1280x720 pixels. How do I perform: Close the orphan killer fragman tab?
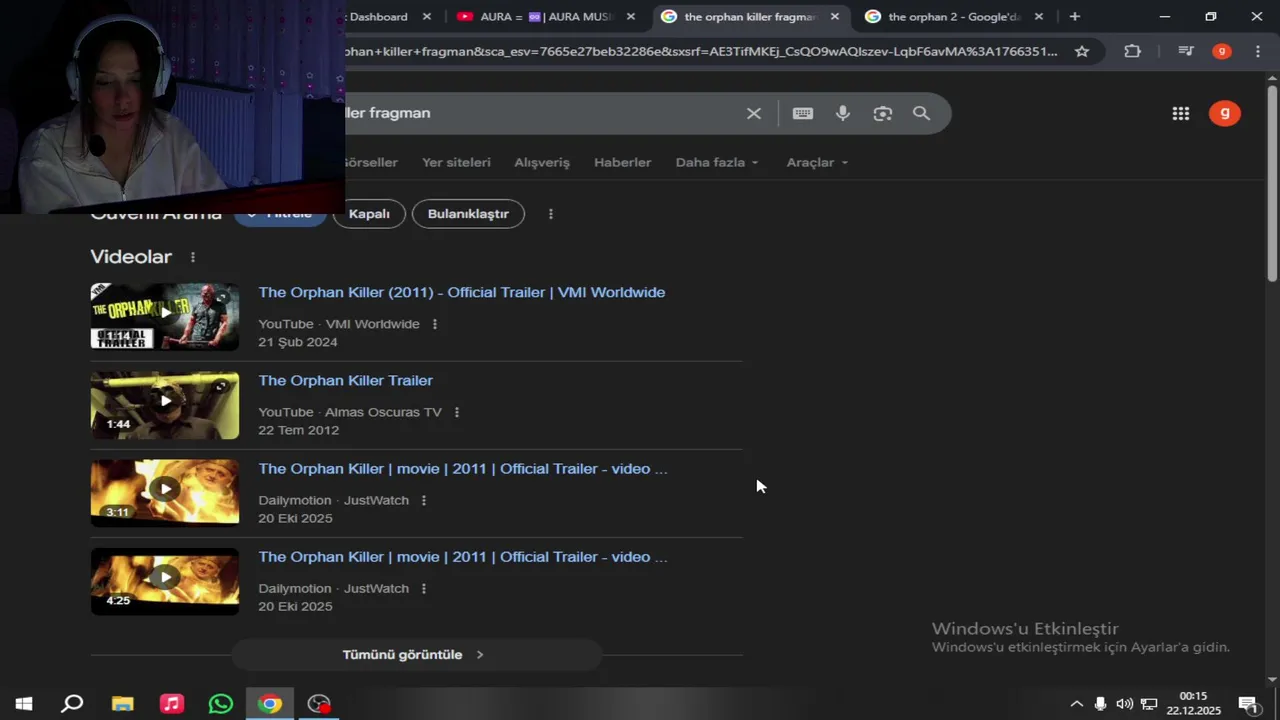click(835, 16)
